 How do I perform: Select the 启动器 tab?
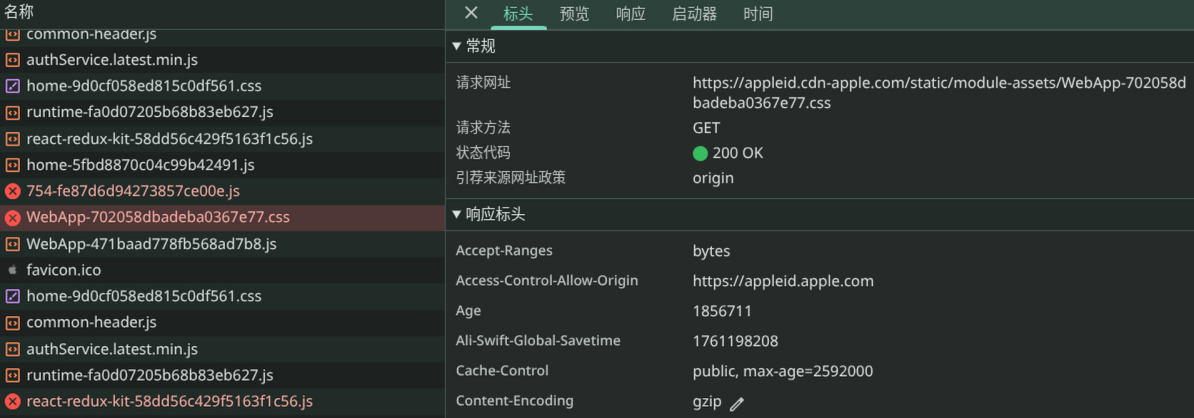[x=694, y=14]
